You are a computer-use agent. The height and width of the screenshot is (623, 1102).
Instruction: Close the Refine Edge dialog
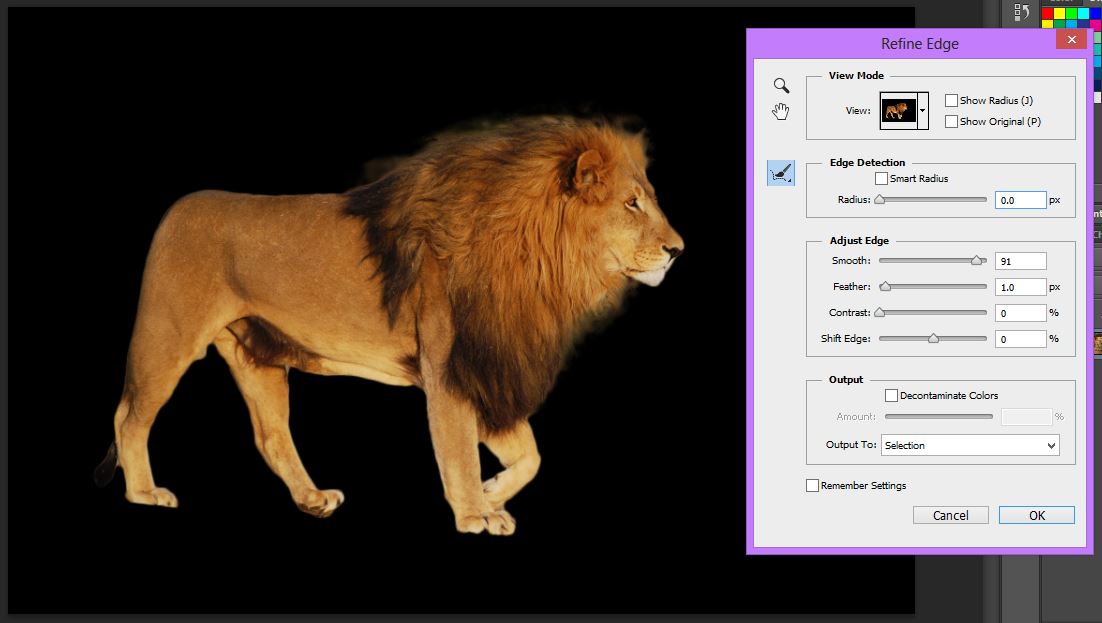point(1071,40)
